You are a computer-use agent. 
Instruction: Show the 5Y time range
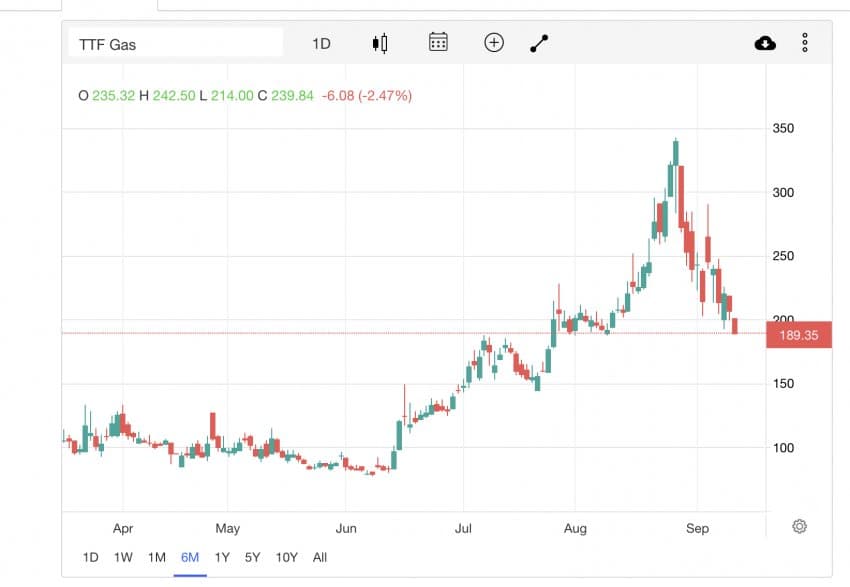(253, 557)
